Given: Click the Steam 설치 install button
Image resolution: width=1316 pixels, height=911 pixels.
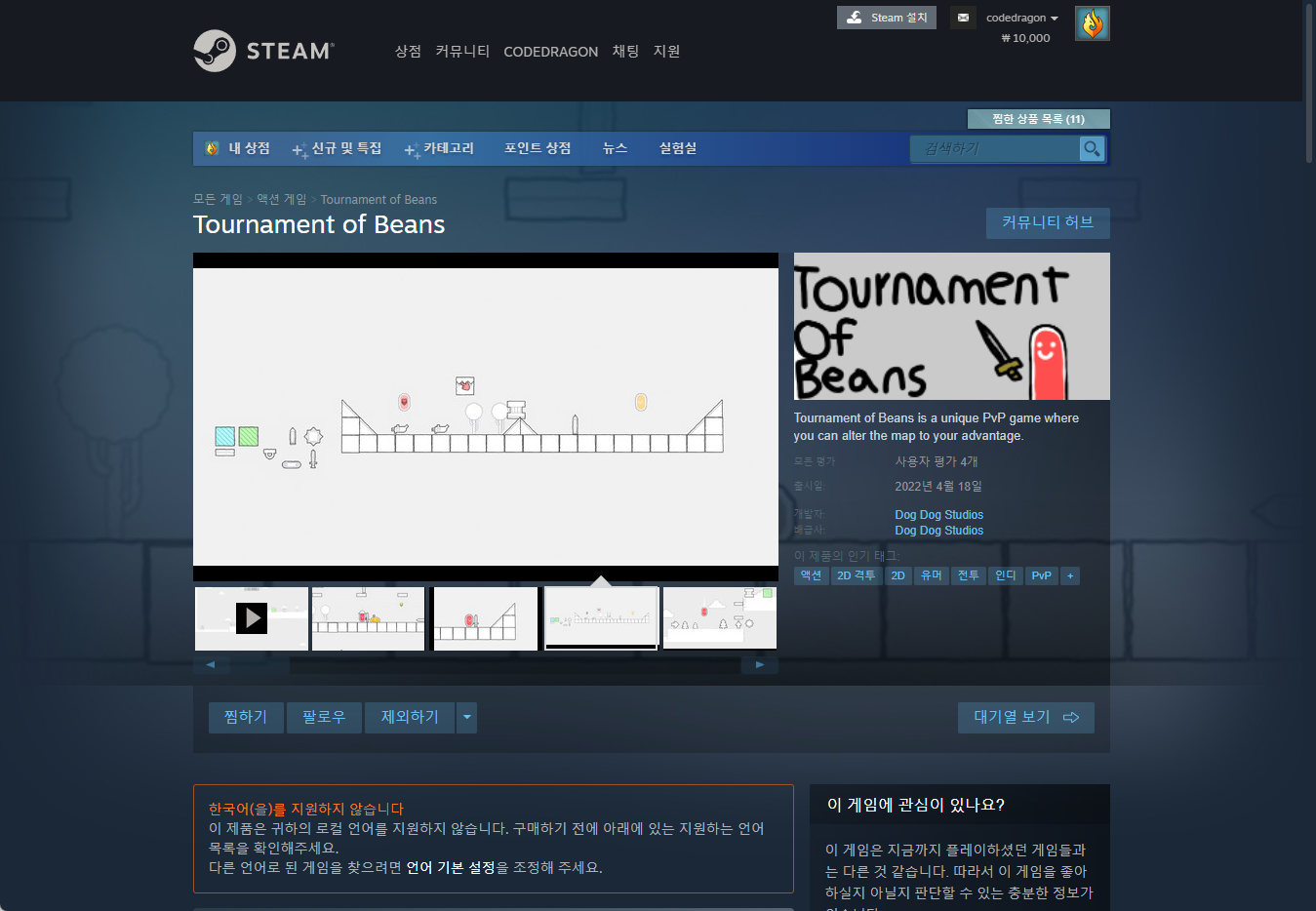Looking at the screenshot, I should point(887,18).
